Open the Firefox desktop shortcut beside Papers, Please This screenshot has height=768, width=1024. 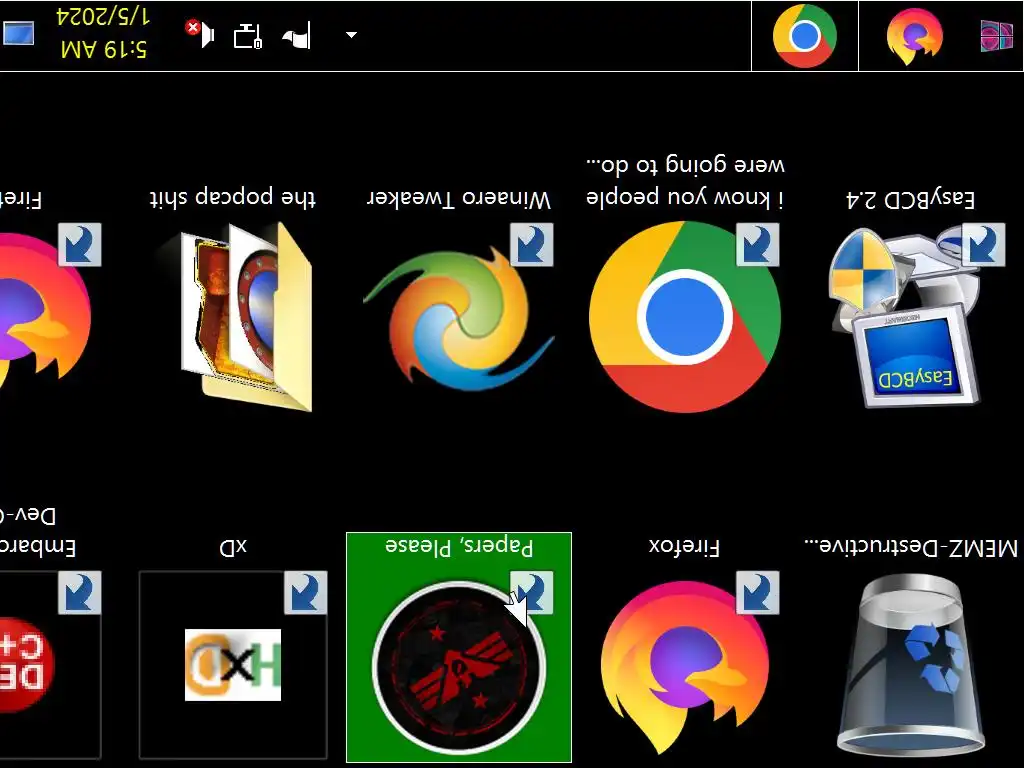684,665
